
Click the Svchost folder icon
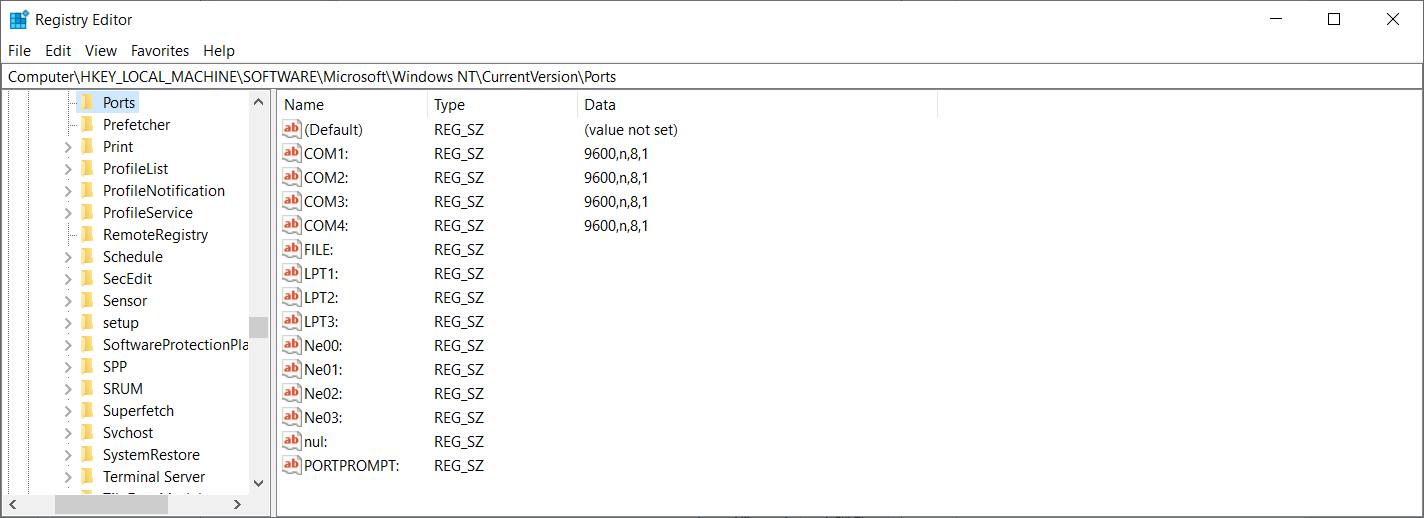(87, 432)
